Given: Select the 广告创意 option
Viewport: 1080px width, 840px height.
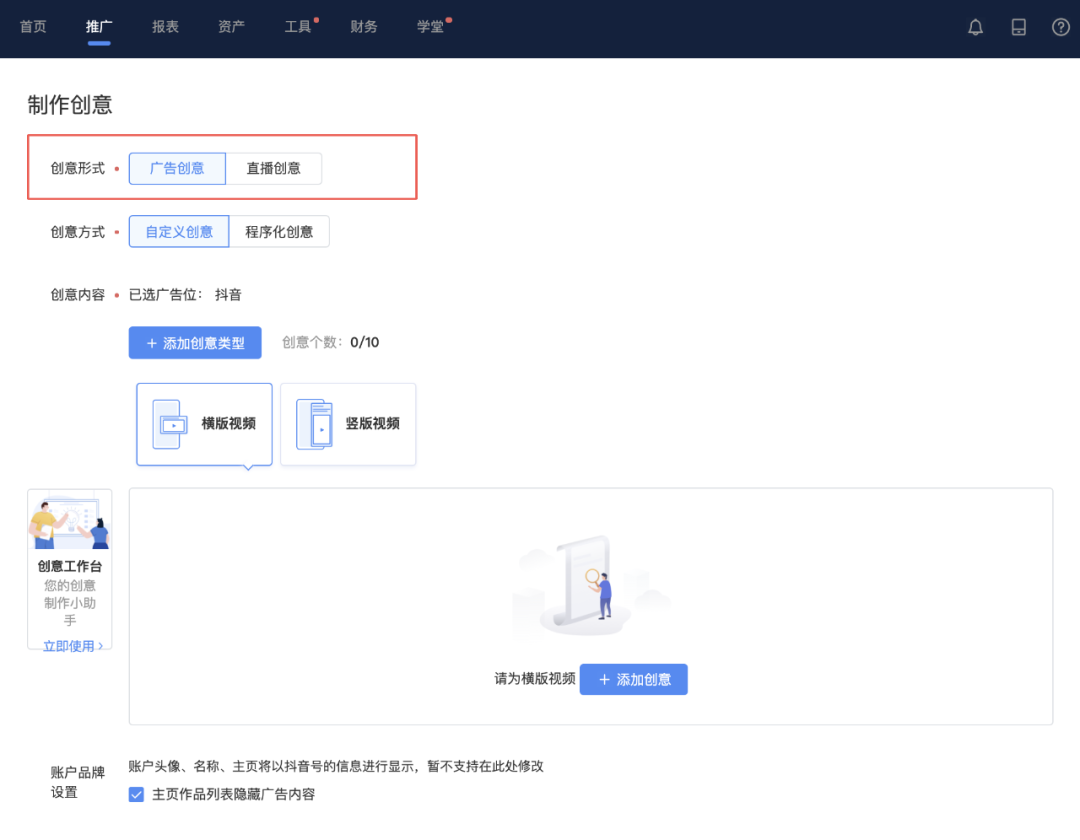Looking at the screenshot, I should pos(177,168).
